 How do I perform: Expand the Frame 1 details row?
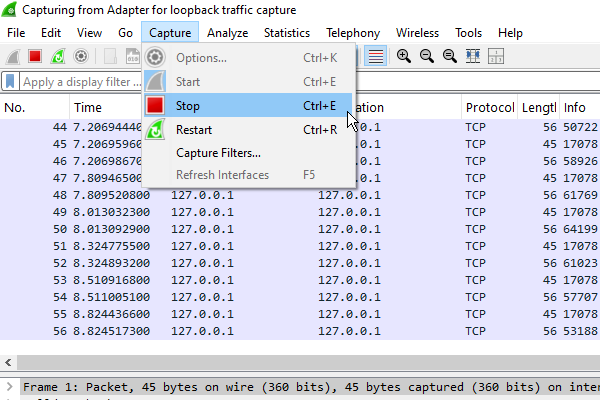pyautogui.click(x=10, y=387)
